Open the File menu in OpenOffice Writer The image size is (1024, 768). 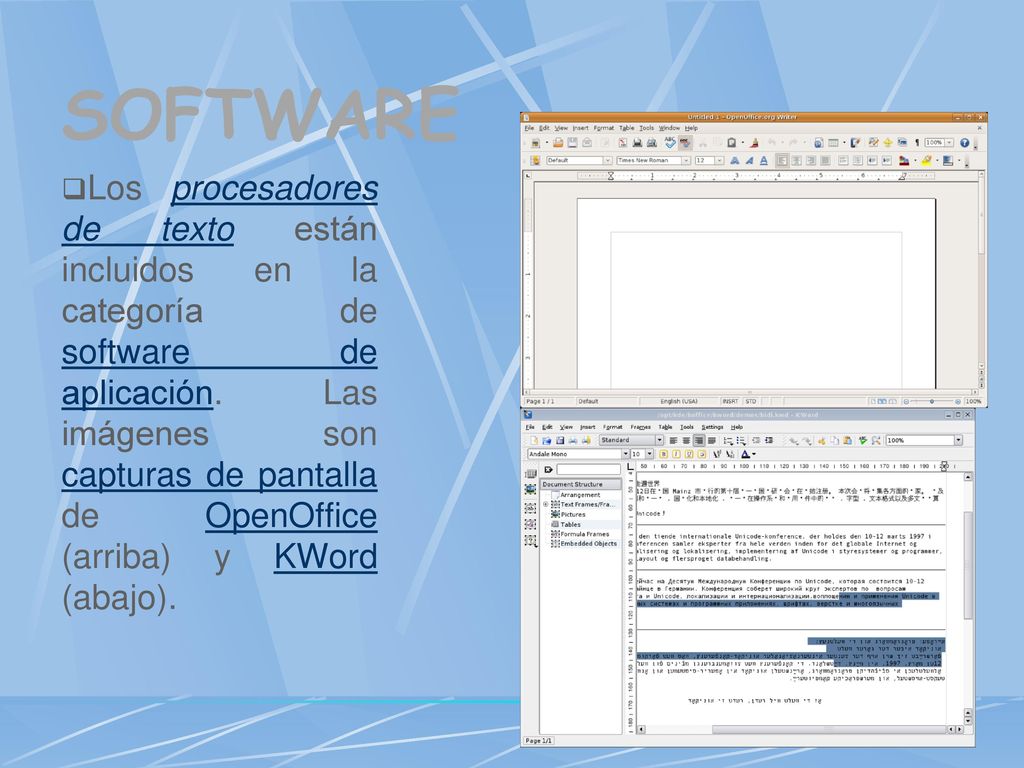click(x=529, y=128)
